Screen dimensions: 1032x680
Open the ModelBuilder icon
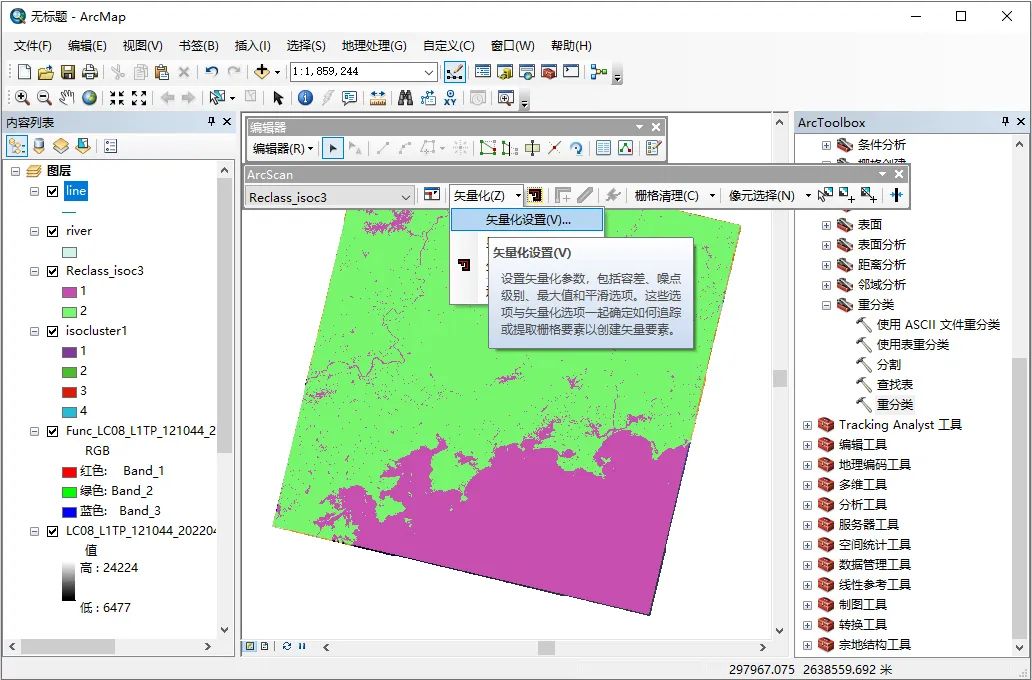pos(598,71)
